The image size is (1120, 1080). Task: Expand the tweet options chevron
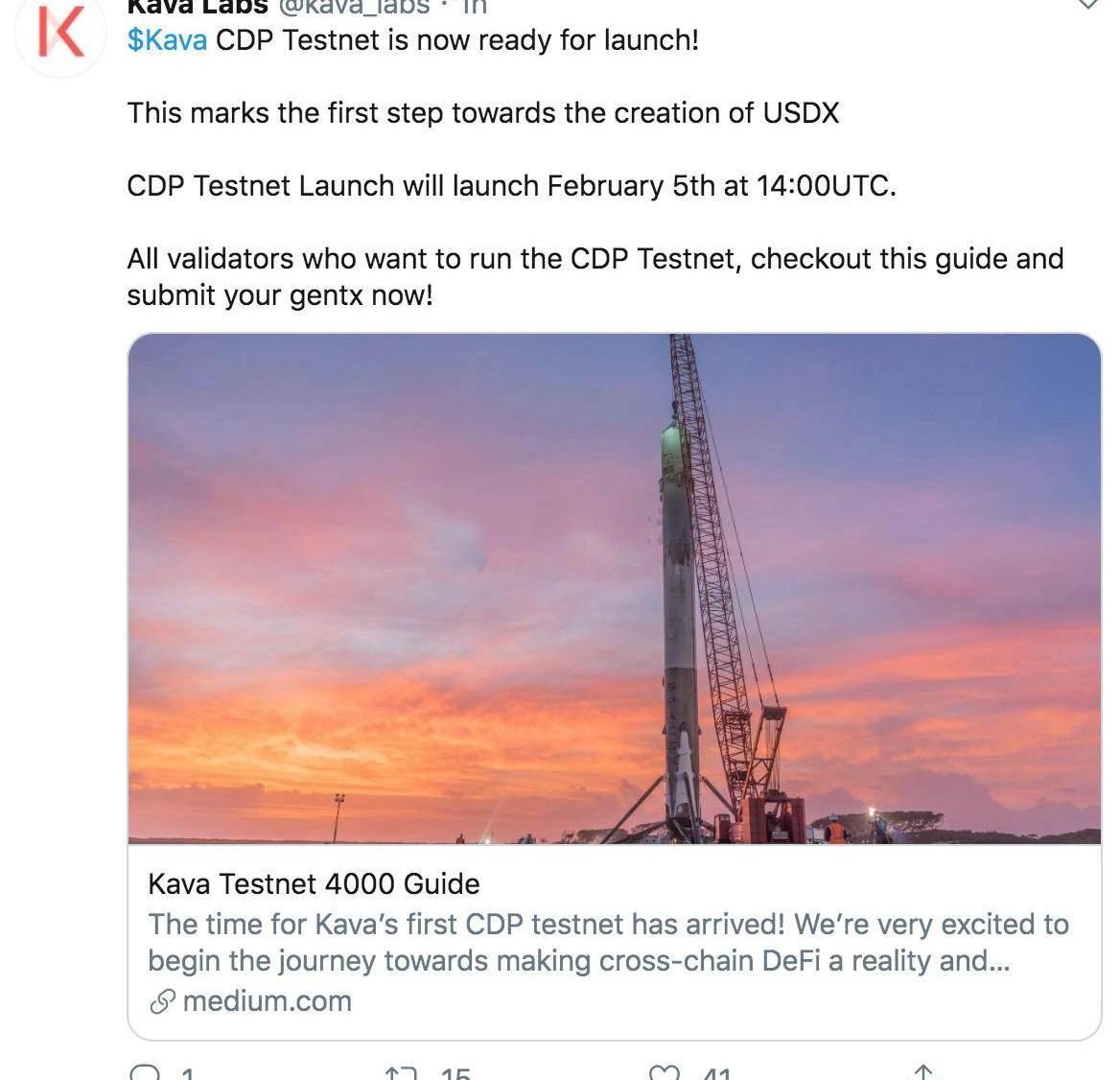(1088, 5)
